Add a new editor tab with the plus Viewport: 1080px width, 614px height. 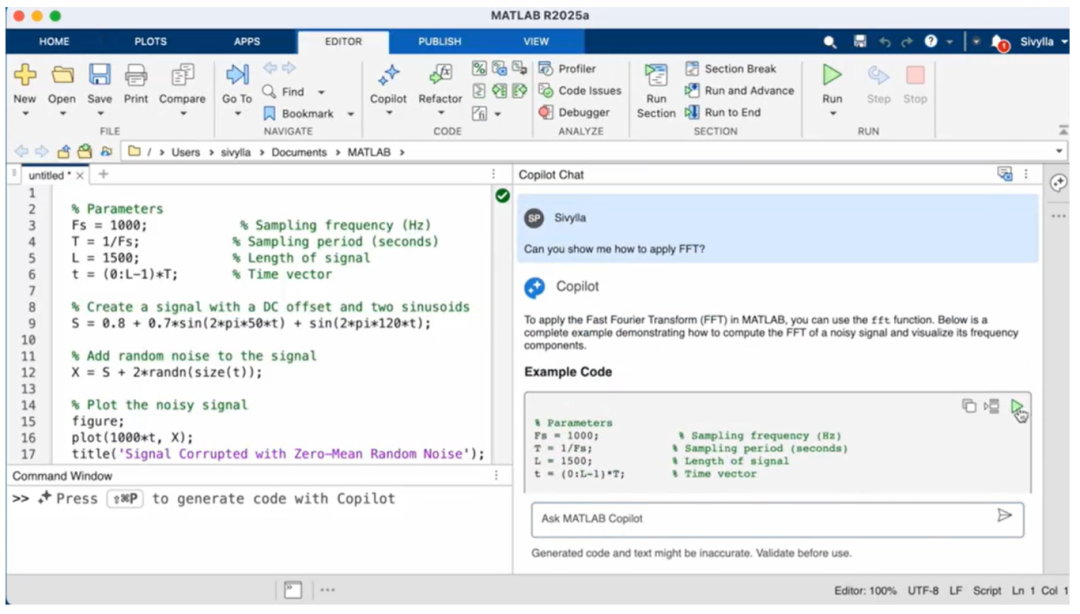tap(103, 174)
